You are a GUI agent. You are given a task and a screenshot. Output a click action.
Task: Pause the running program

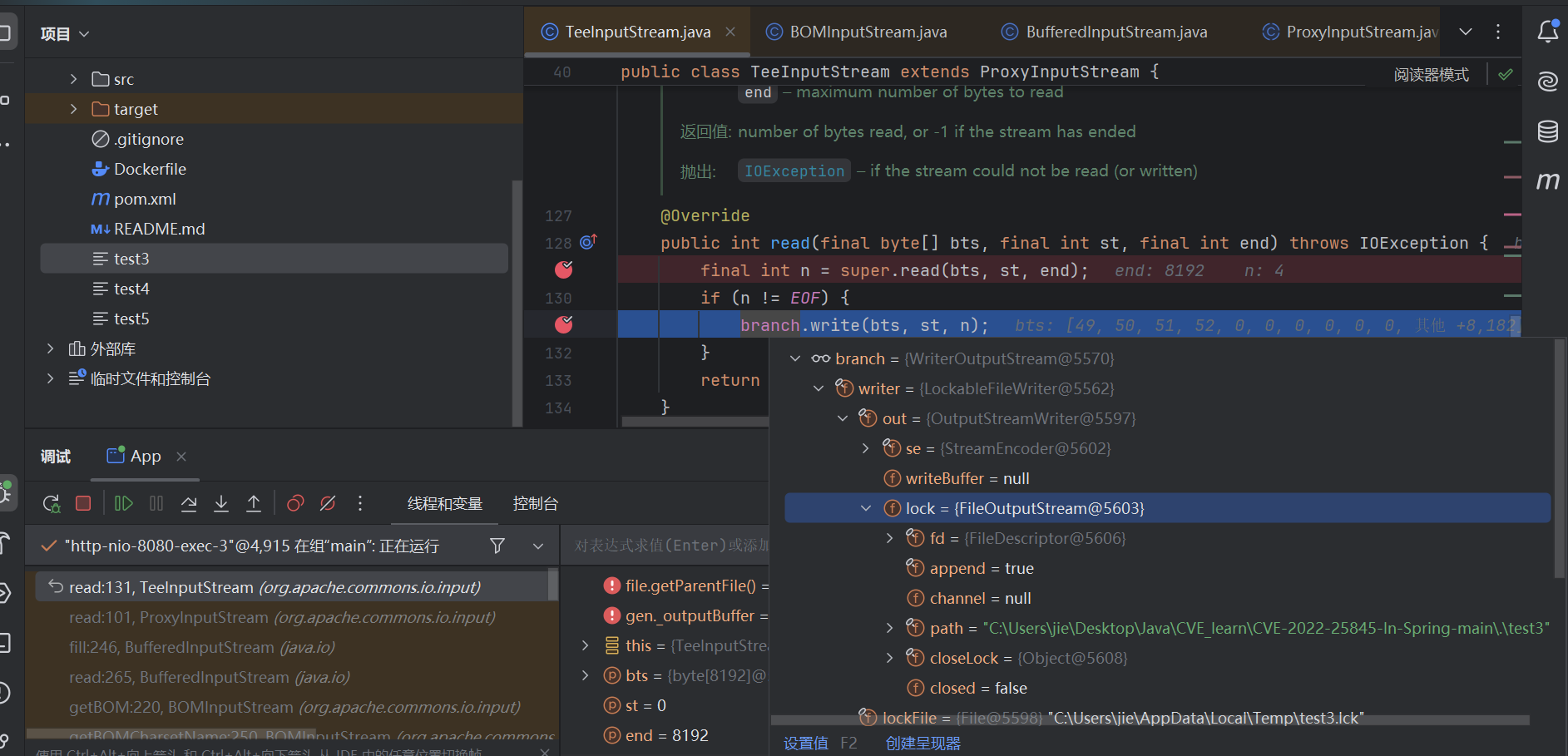156,503
